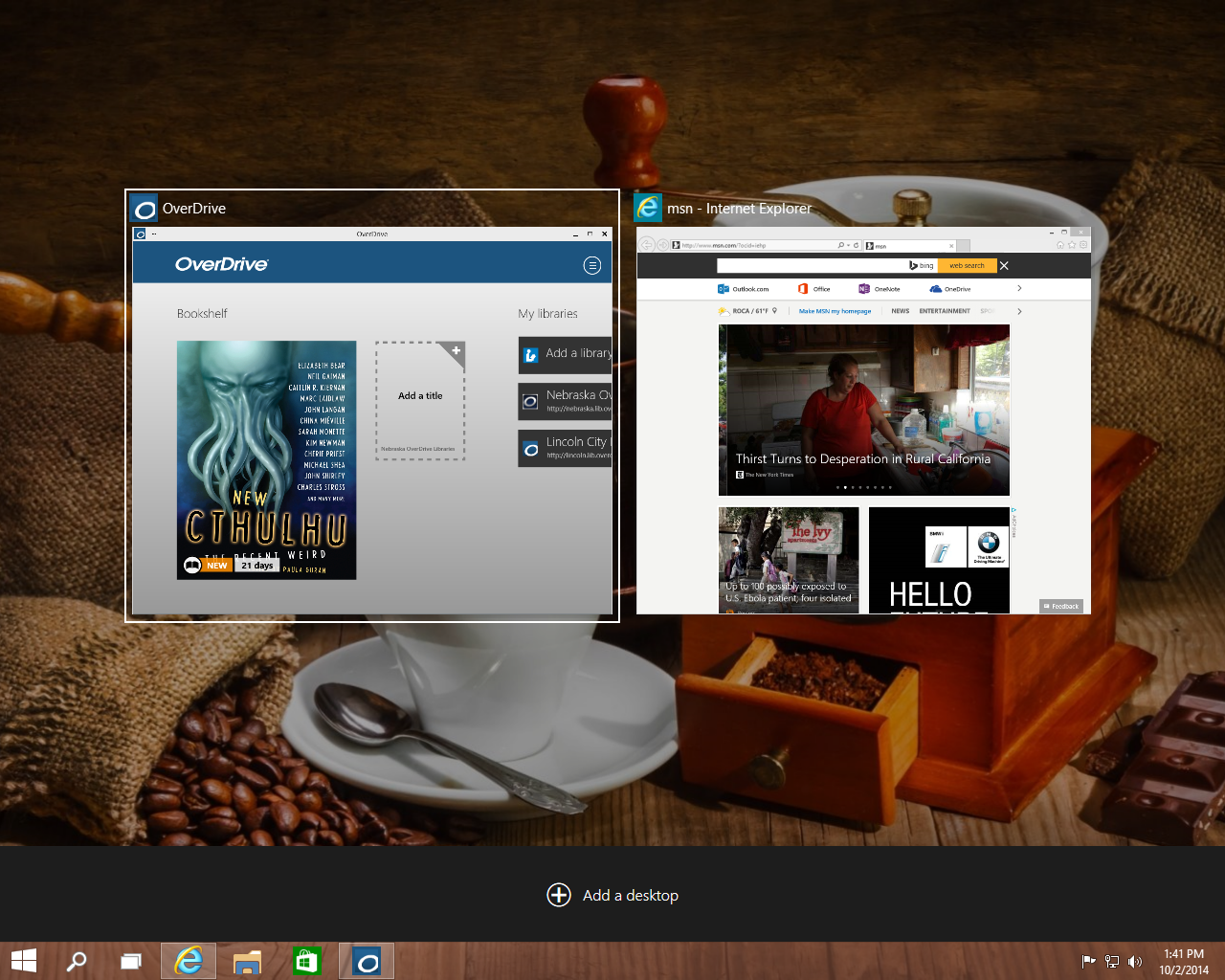The width and height of the screenshot is (1225, 980).
Task: Open the Lincoln City library entry
Action: [565, 448]
